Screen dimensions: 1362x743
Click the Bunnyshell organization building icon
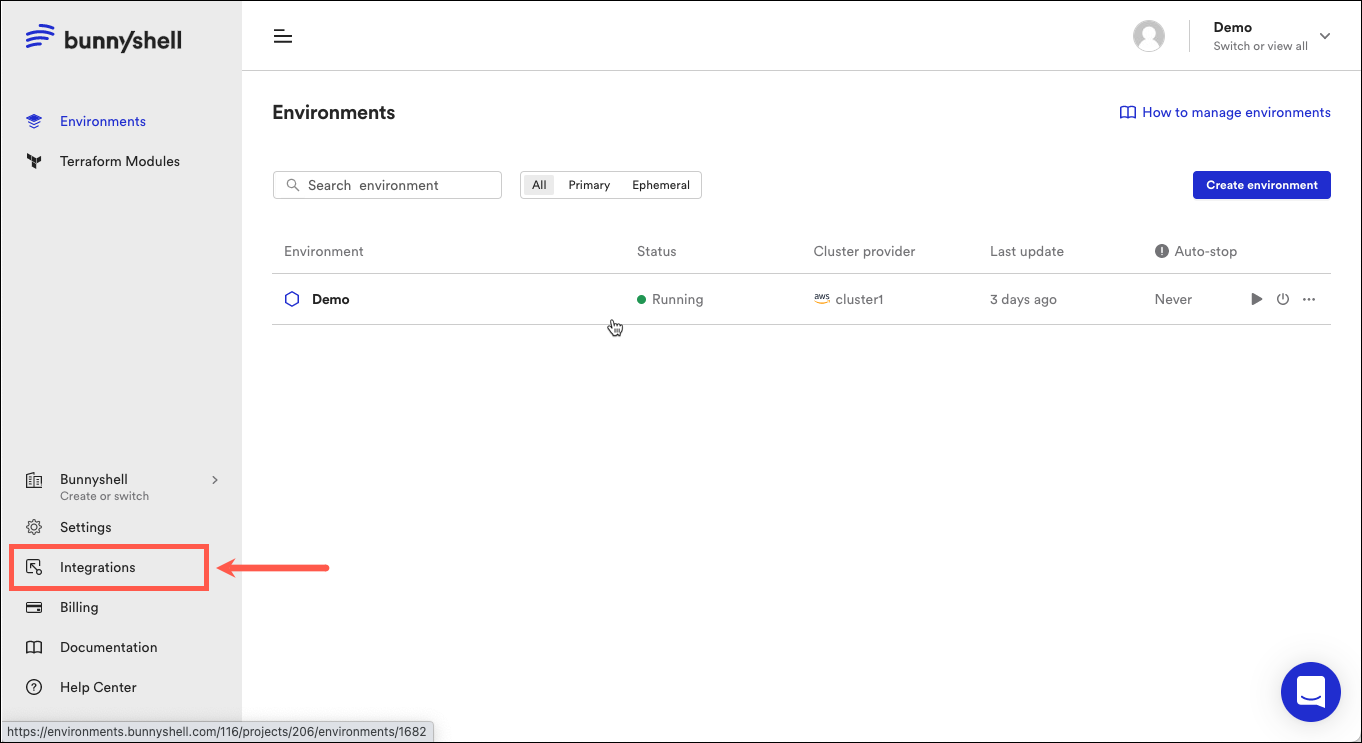[x=34, y=480]
